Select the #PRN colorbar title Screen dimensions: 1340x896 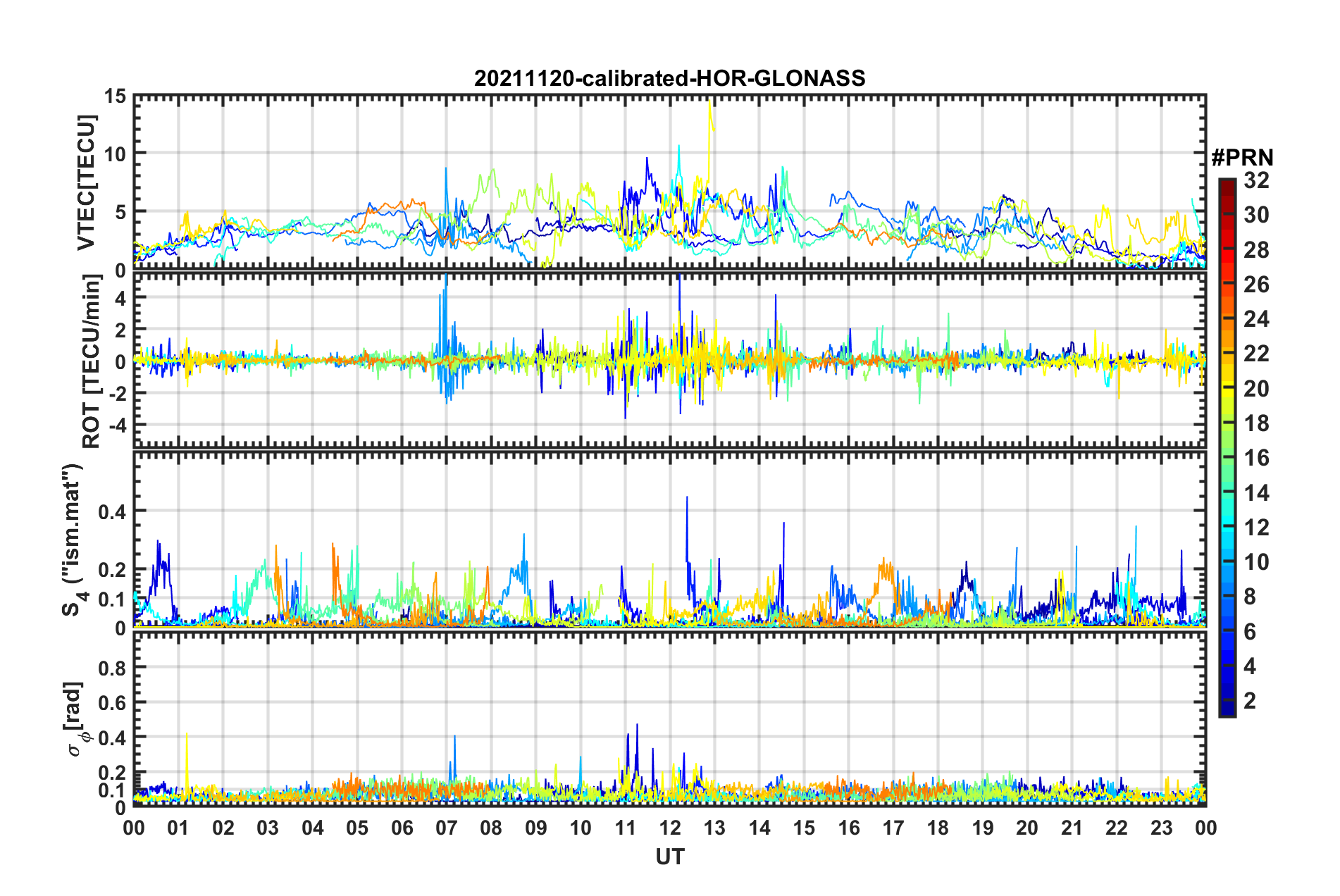click(1242, 158)
